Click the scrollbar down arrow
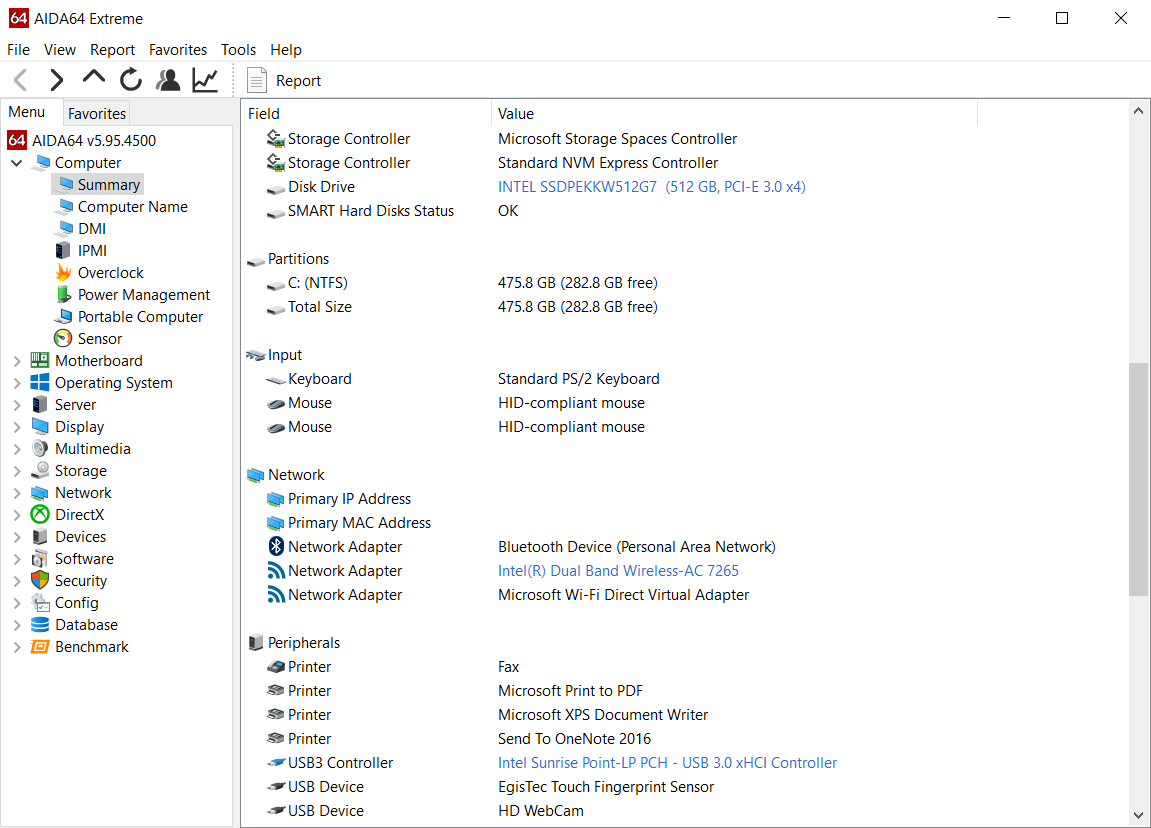Viewport: 1151px width, 828px height. pyautogui.click(x=1138, y=815)
